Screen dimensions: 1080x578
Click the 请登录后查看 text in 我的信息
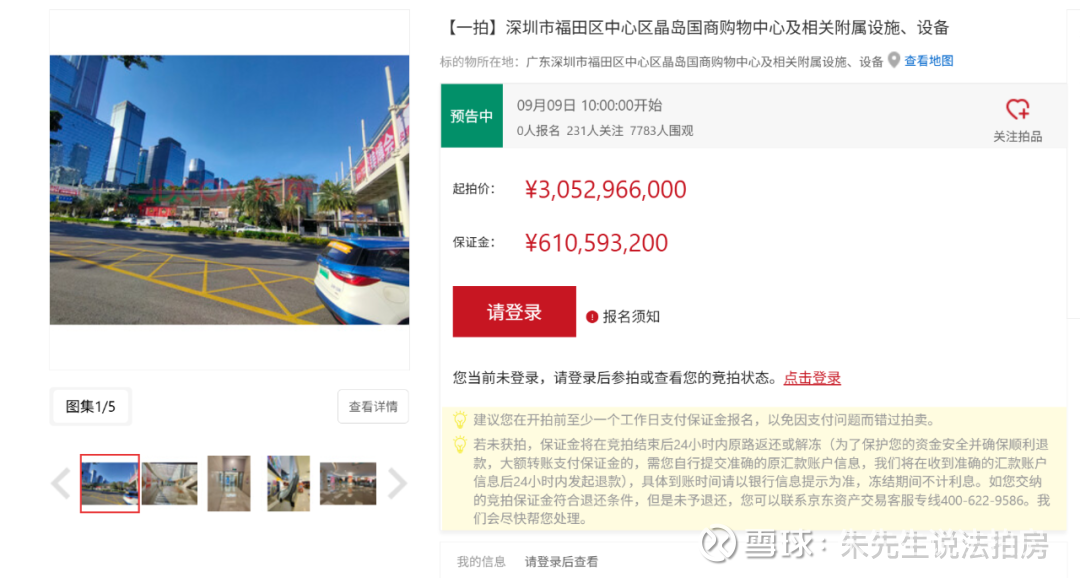coord(561,561)
